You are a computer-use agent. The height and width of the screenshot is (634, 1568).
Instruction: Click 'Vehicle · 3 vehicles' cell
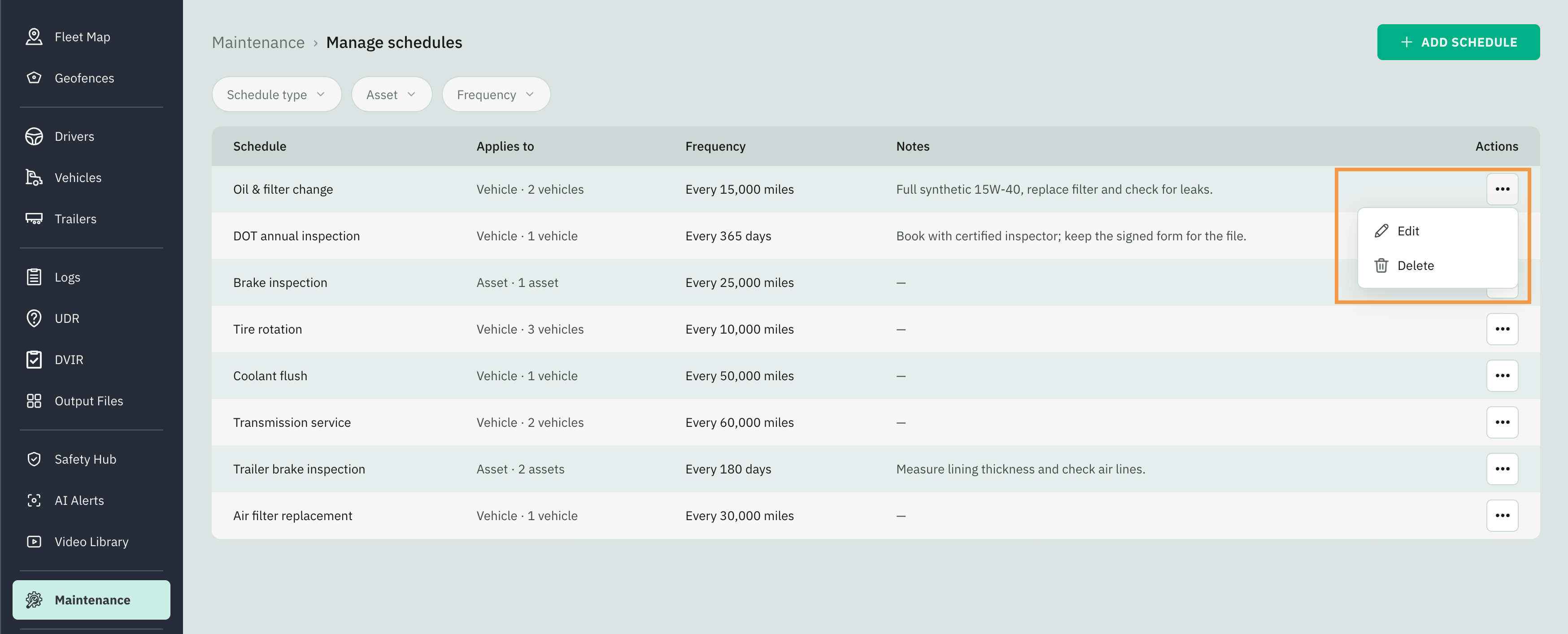coord(530,329)
